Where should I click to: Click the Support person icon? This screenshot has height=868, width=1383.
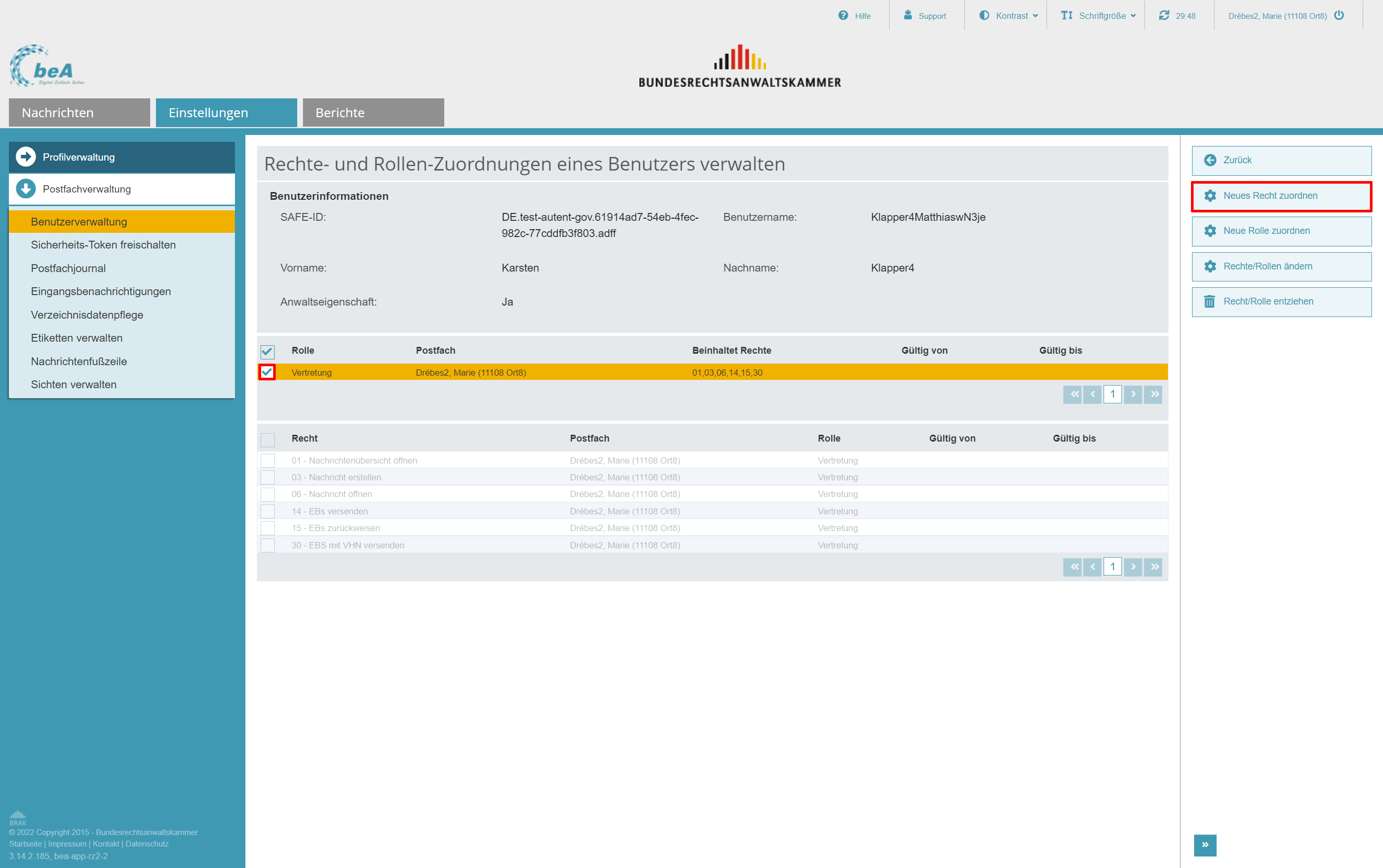pos(908,15)
